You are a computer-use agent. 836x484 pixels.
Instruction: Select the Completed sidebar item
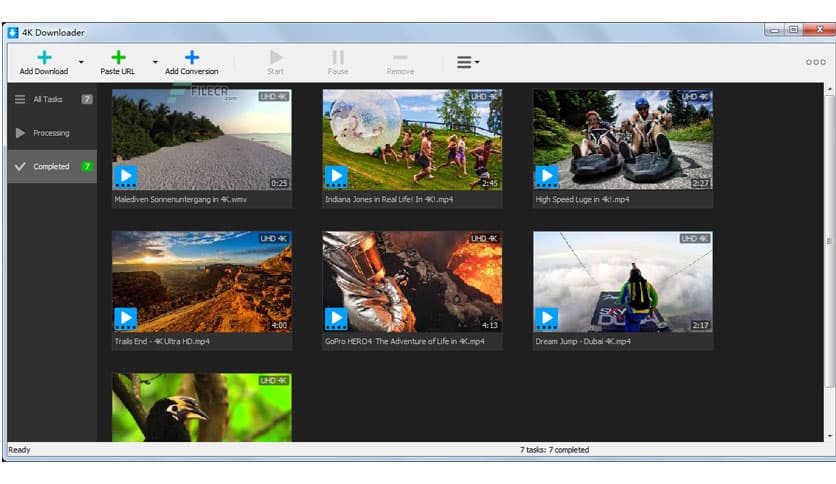pos(52,166)
